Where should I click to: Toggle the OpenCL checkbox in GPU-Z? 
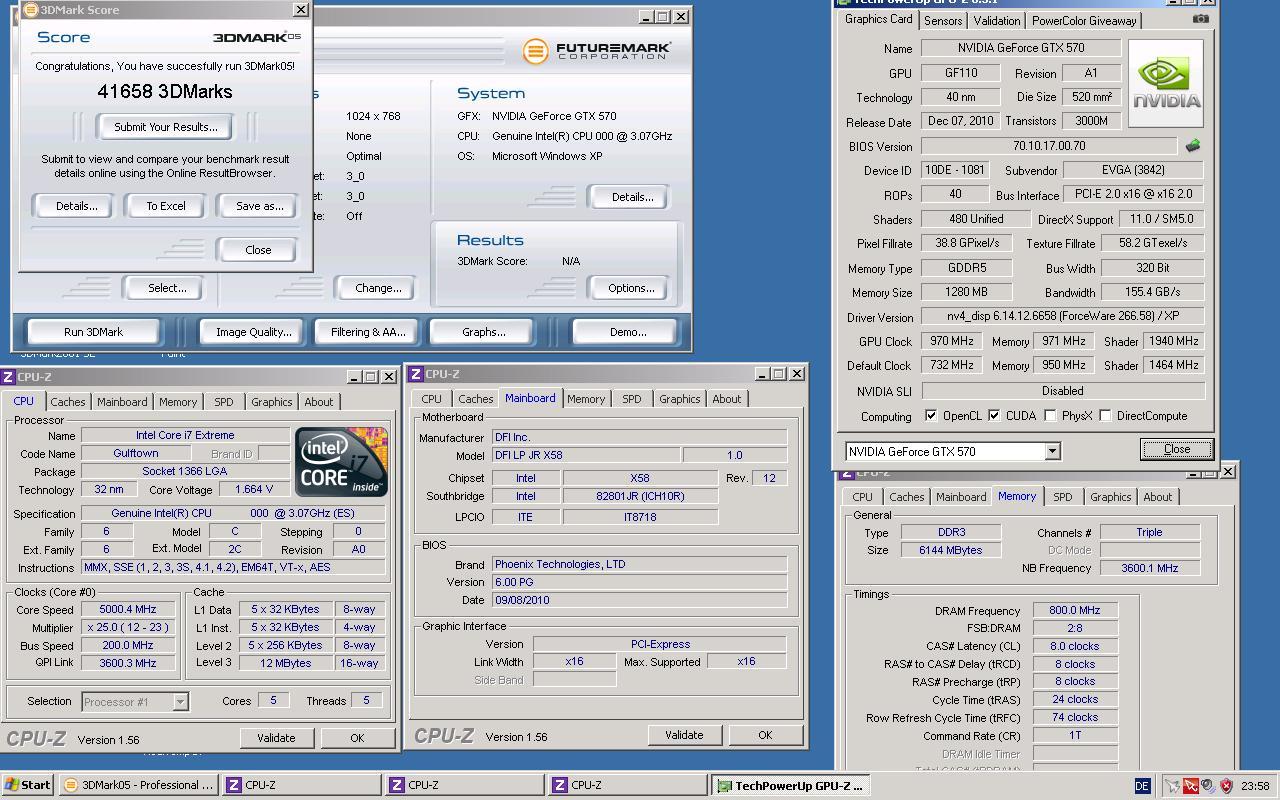(x=931, y=416)
